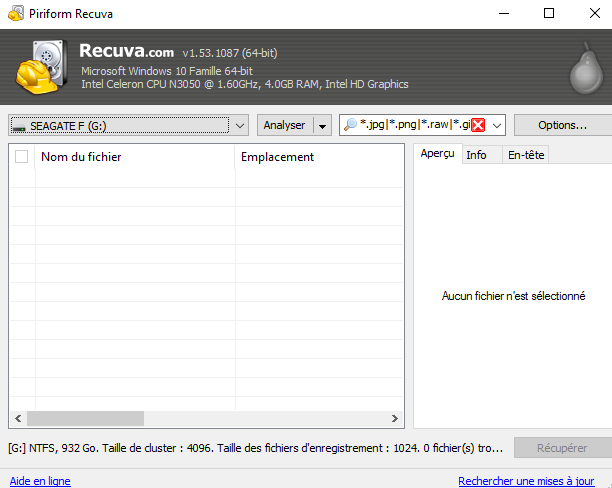Click the 'Aucun fichier n'est sélectionné' message
Screen dimensions: 612x488
[513, 296]
